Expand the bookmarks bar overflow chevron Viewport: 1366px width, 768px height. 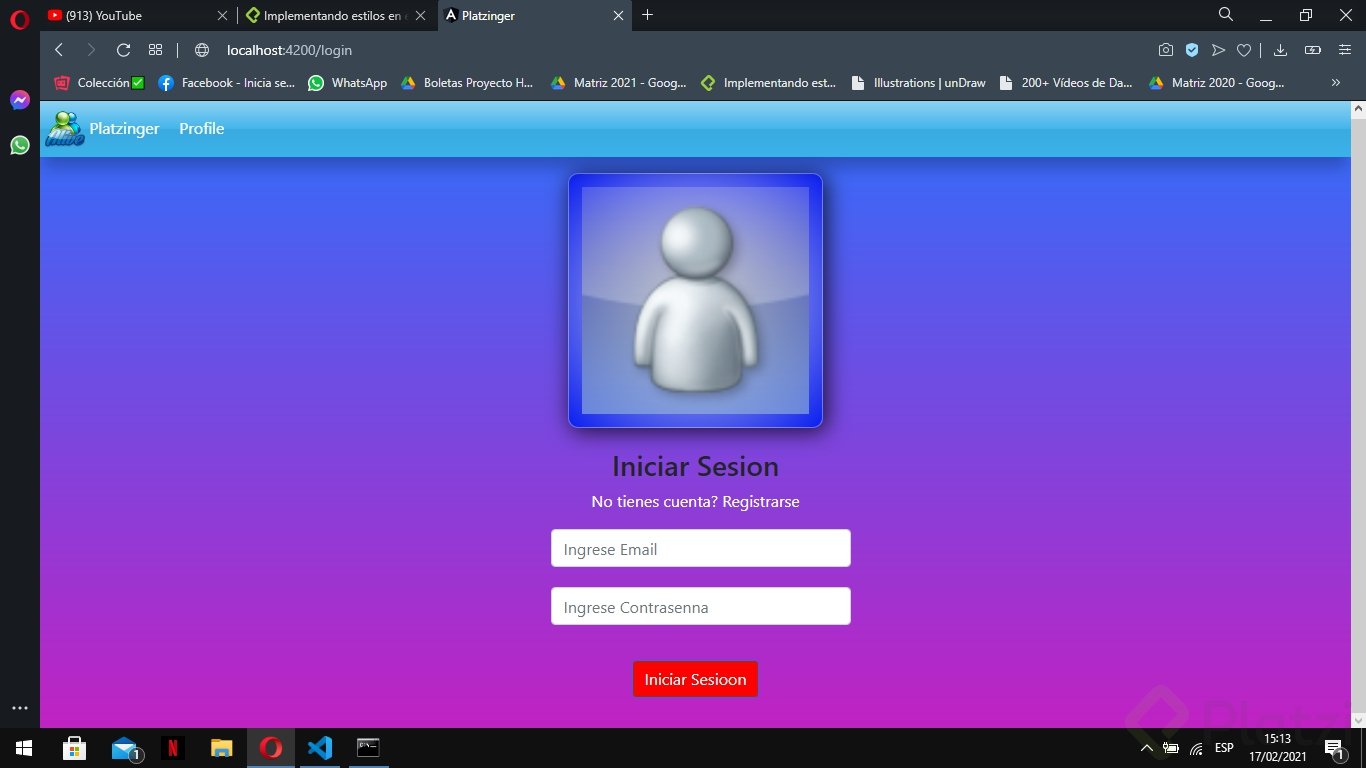1336,83
